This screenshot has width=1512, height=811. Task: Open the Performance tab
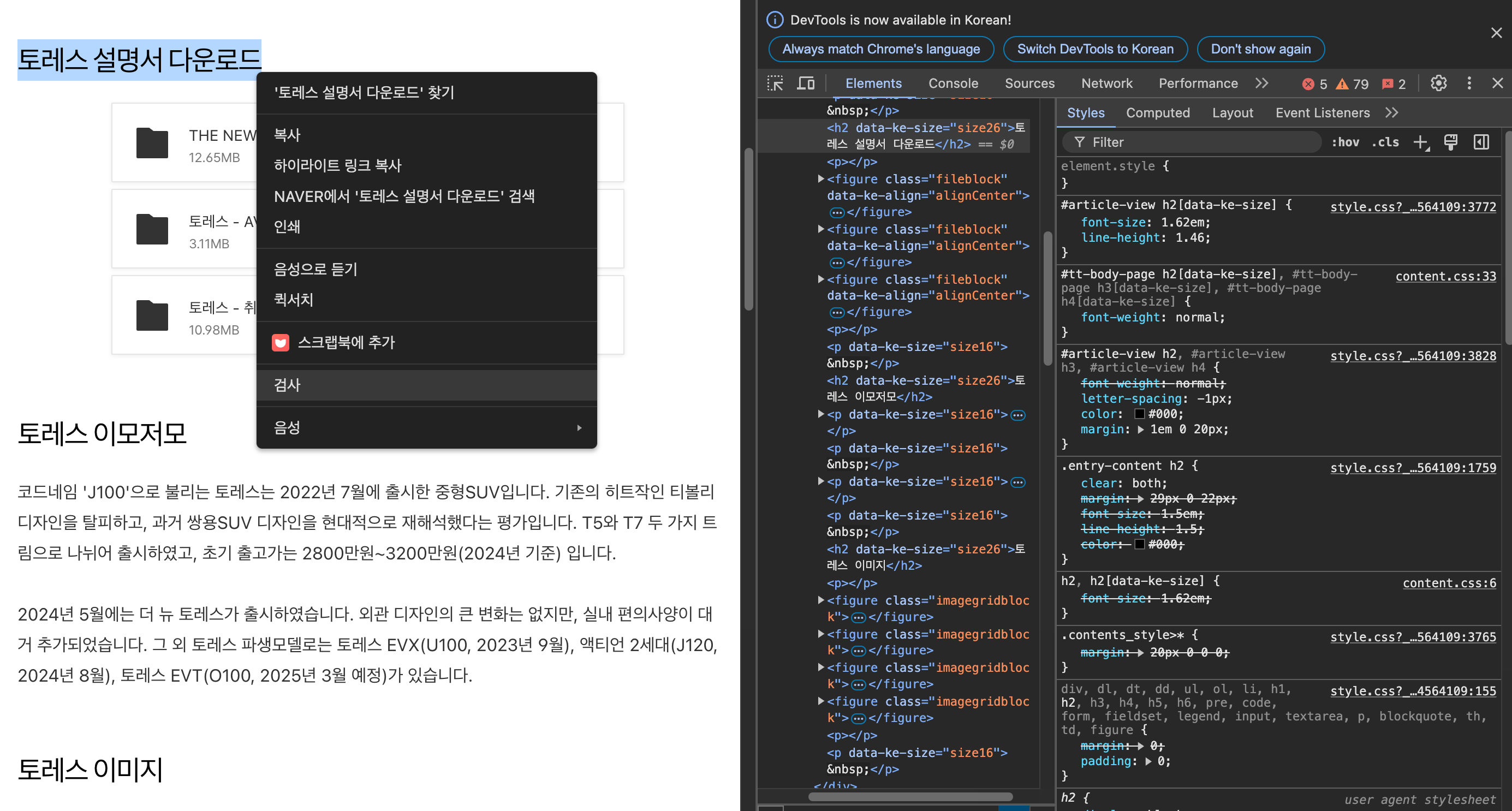(1198, 84)
